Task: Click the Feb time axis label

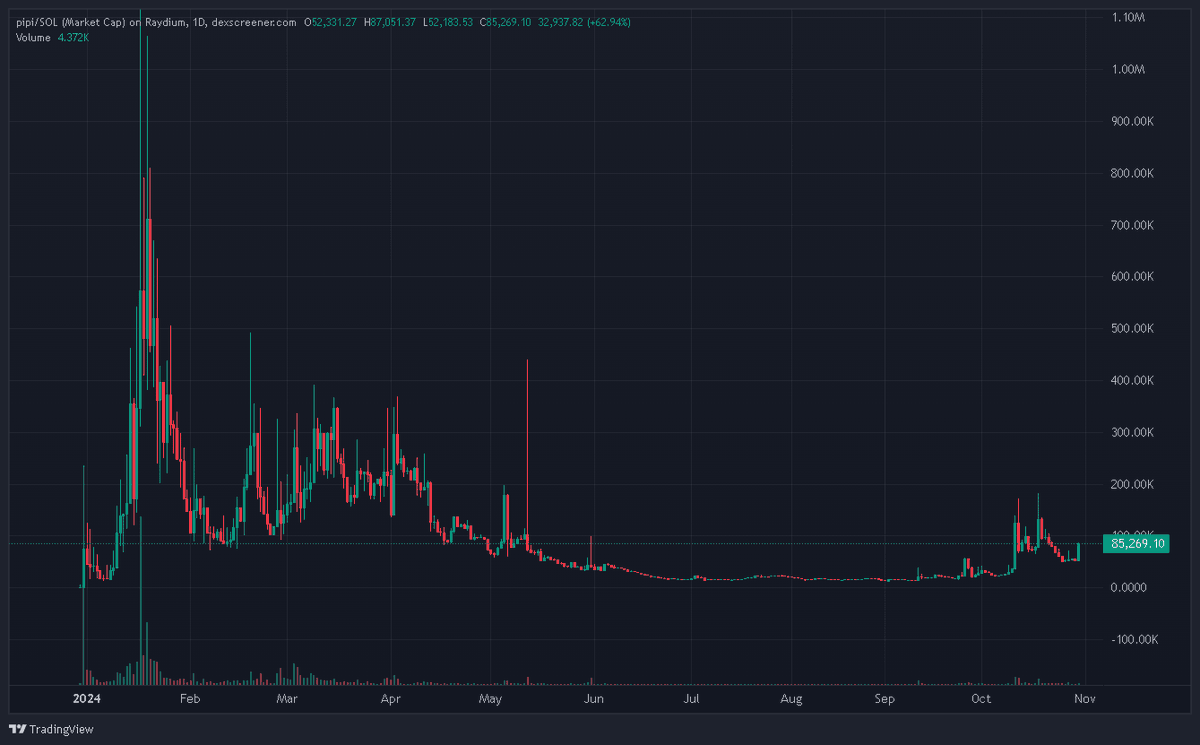Action: (190, 699)
